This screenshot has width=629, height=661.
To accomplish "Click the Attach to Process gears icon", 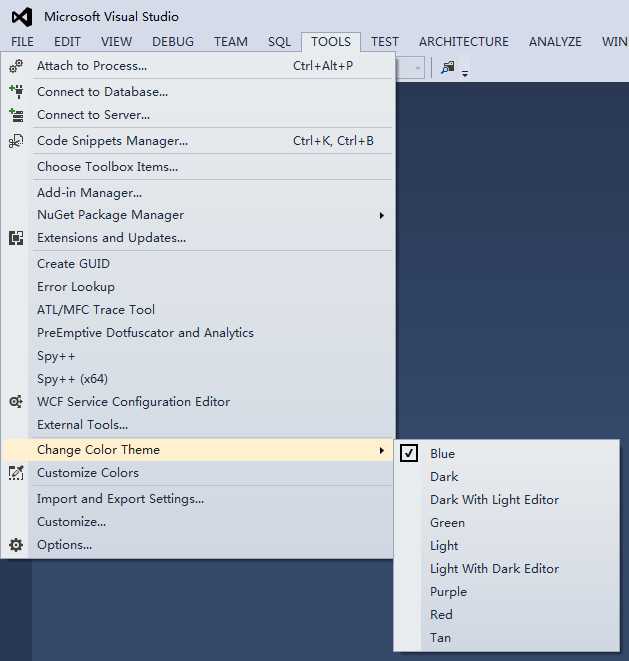I will [16, 66].
